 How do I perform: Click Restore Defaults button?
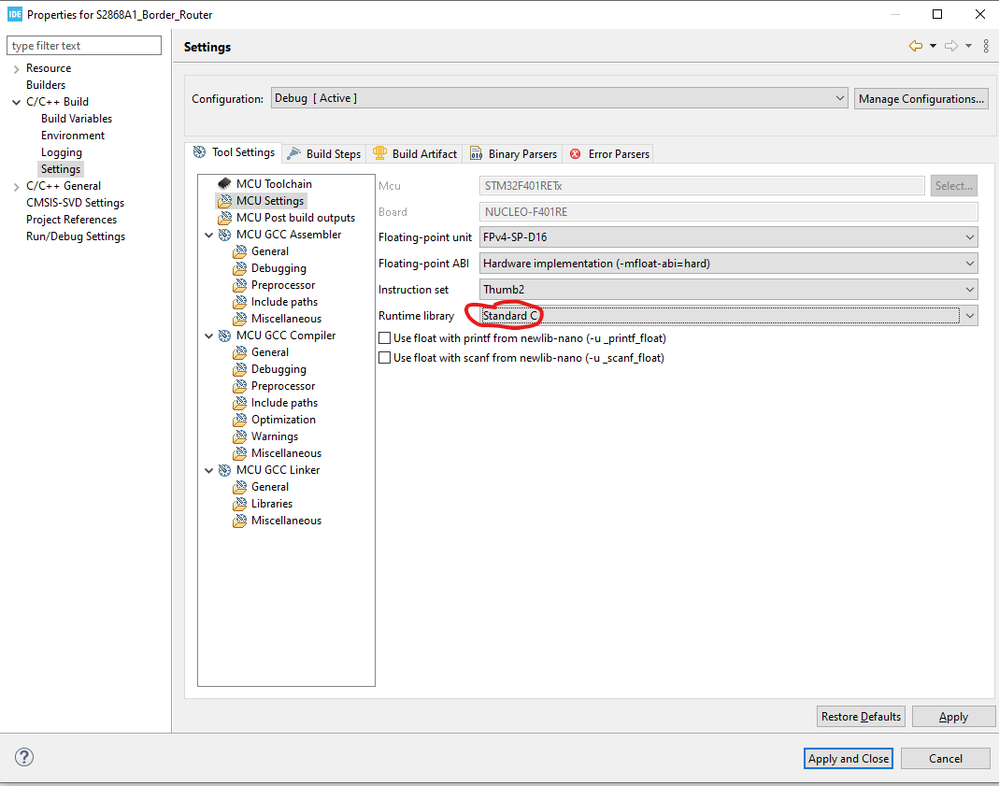pyautogui.click(x=861, y=717)
